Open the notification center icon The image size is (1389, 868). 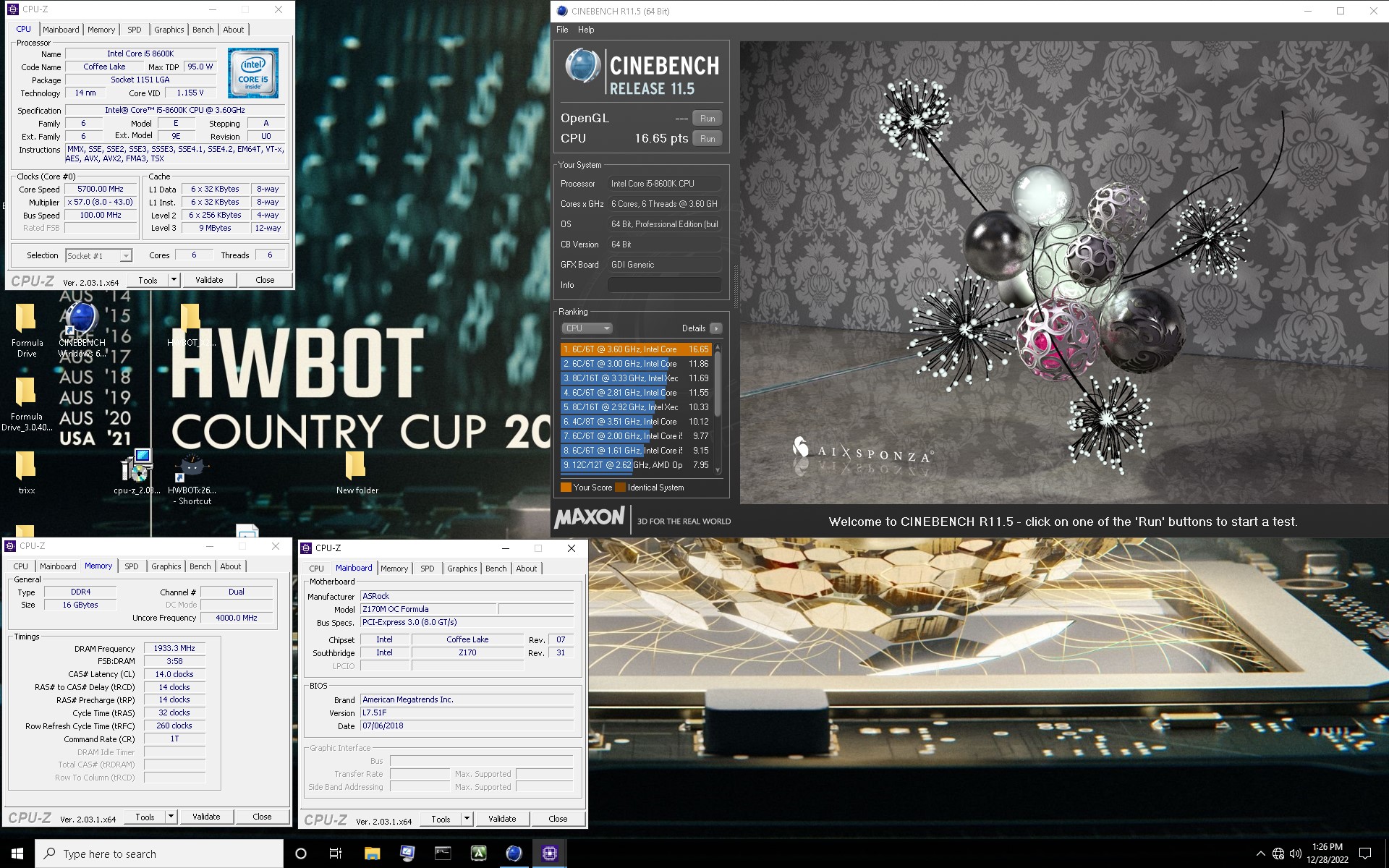1365,854
